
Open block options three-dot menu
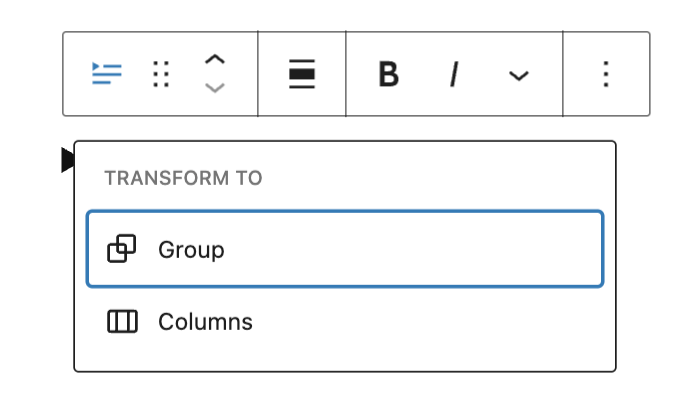tap(606, 74)
